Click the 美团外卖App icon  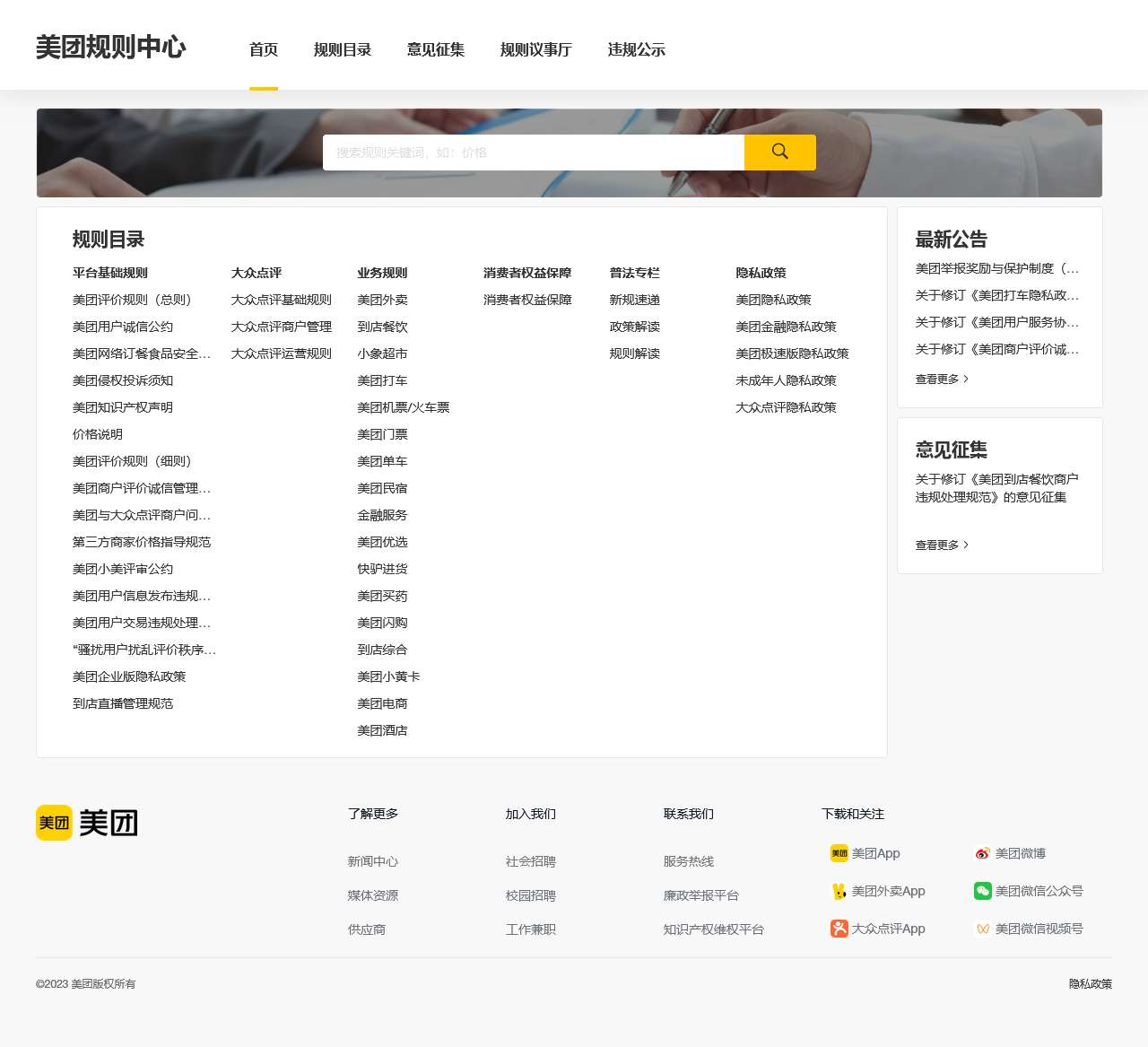(838, 891)
